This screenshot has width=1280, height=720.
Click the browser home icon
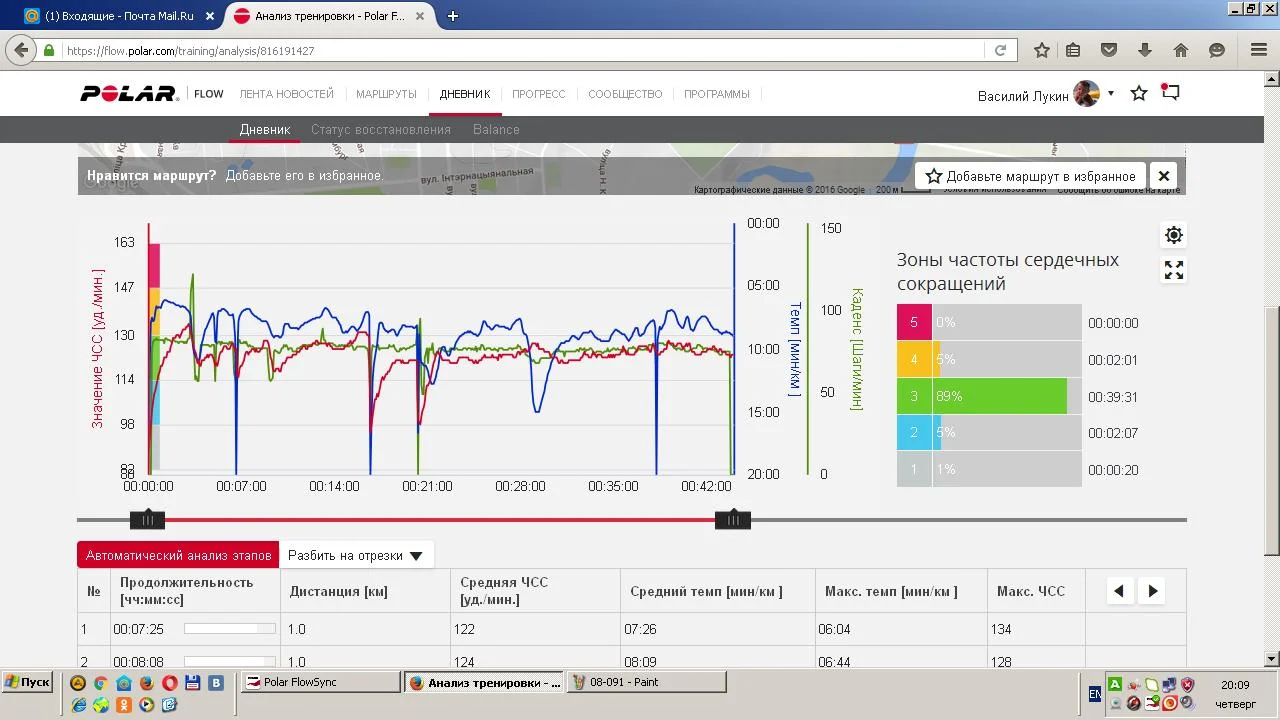(x=1181, y=50)
